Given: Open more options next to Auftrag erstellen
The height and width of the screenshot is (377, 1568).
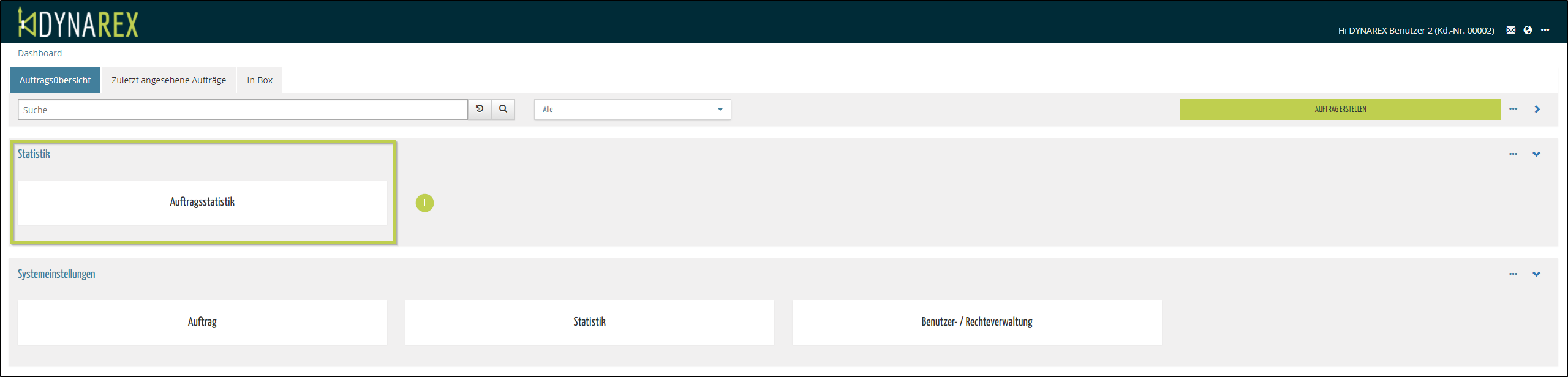Looking at the screenshot, I should [1513, 109].
